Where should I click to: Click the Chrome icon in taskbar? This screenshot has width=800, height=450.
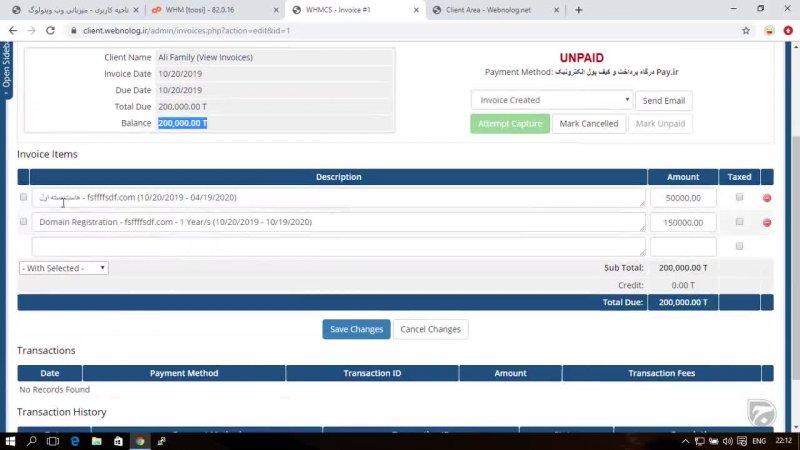140,440
